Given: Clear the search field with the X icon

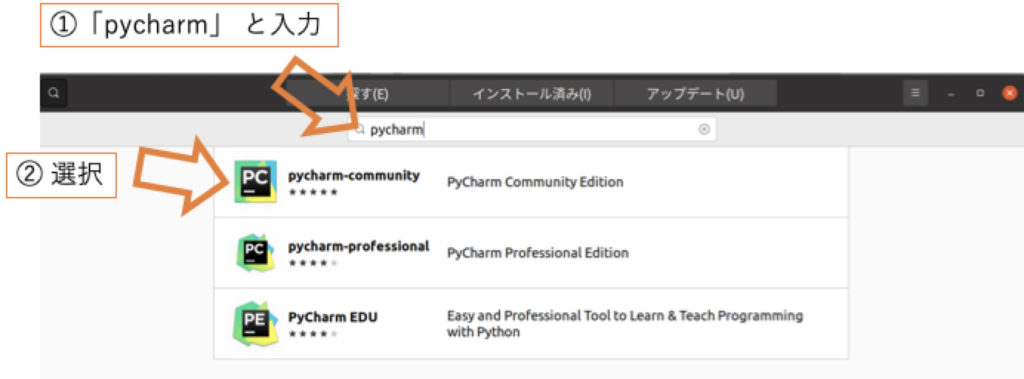Looking at the screenshot, I should click(x=704, y=129).
